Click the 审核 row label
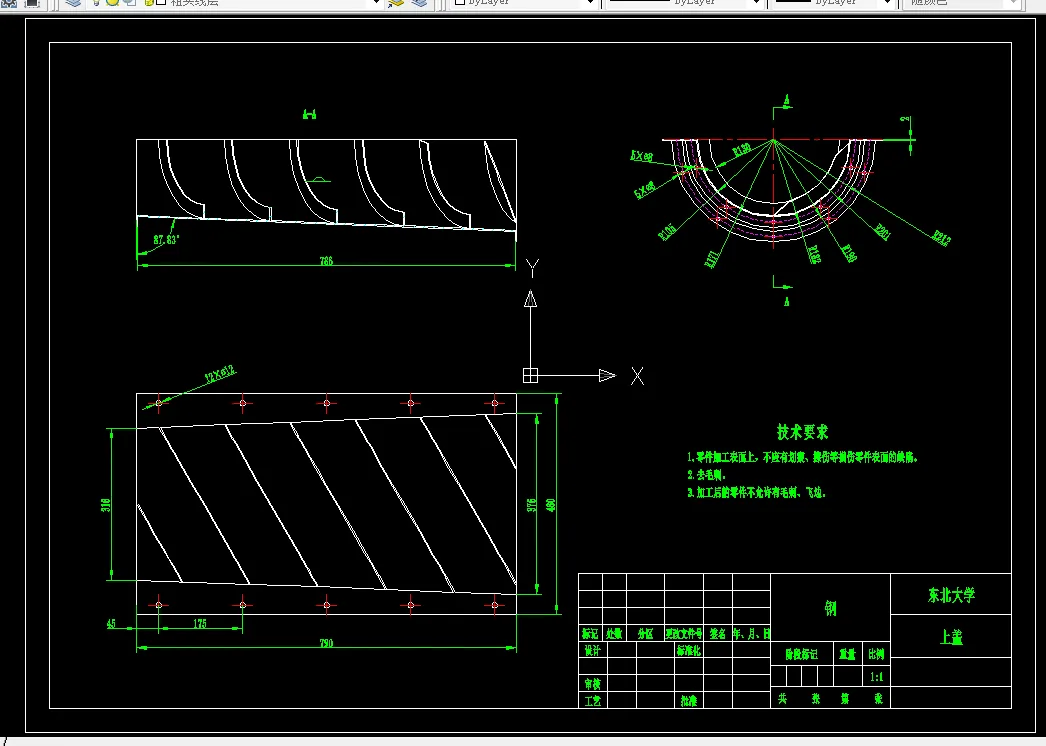Viewport: 1046px width, 746px height. point(592,684)
